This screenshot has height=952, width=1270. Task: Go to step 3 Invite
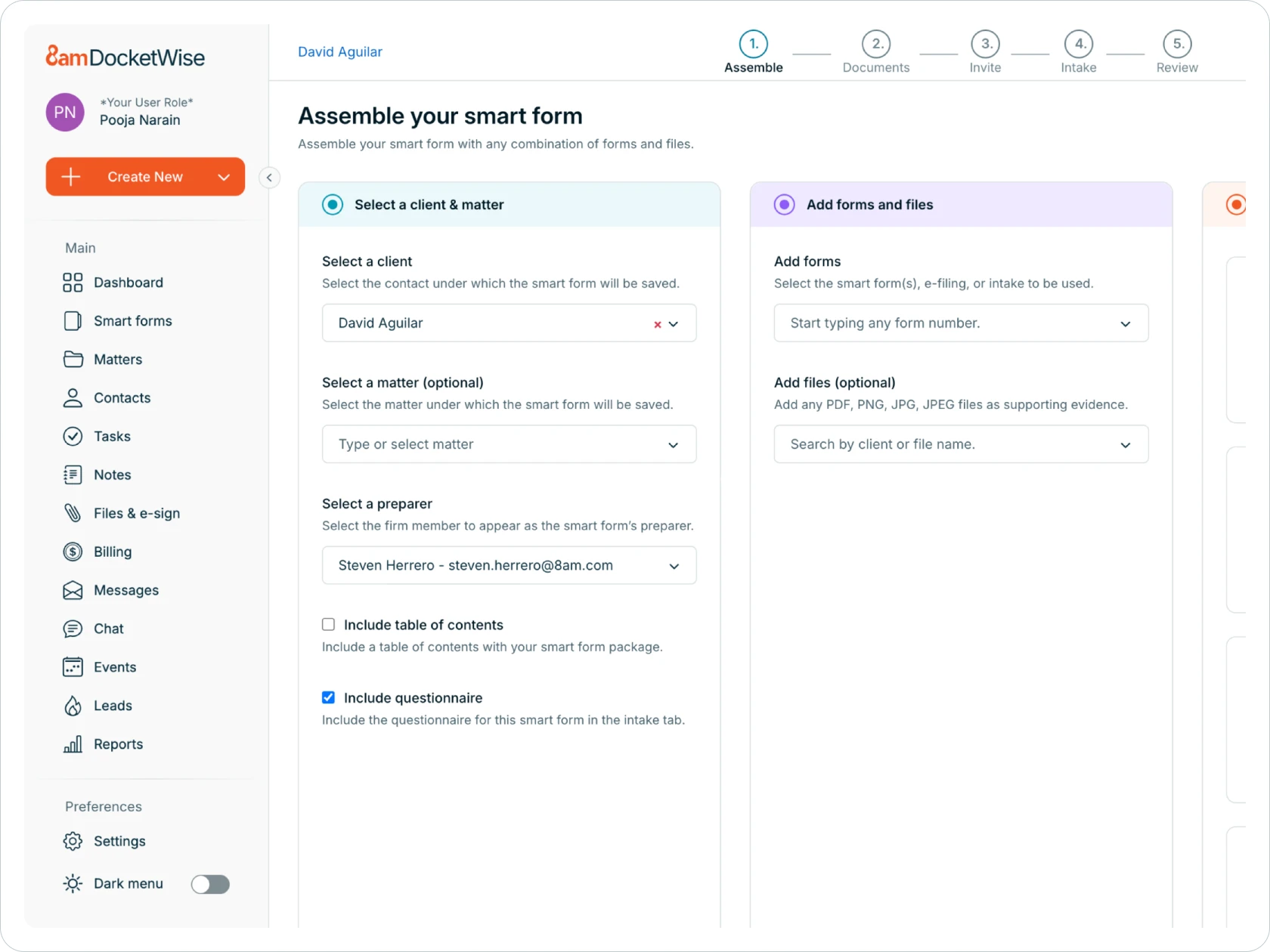click(986, 52)
